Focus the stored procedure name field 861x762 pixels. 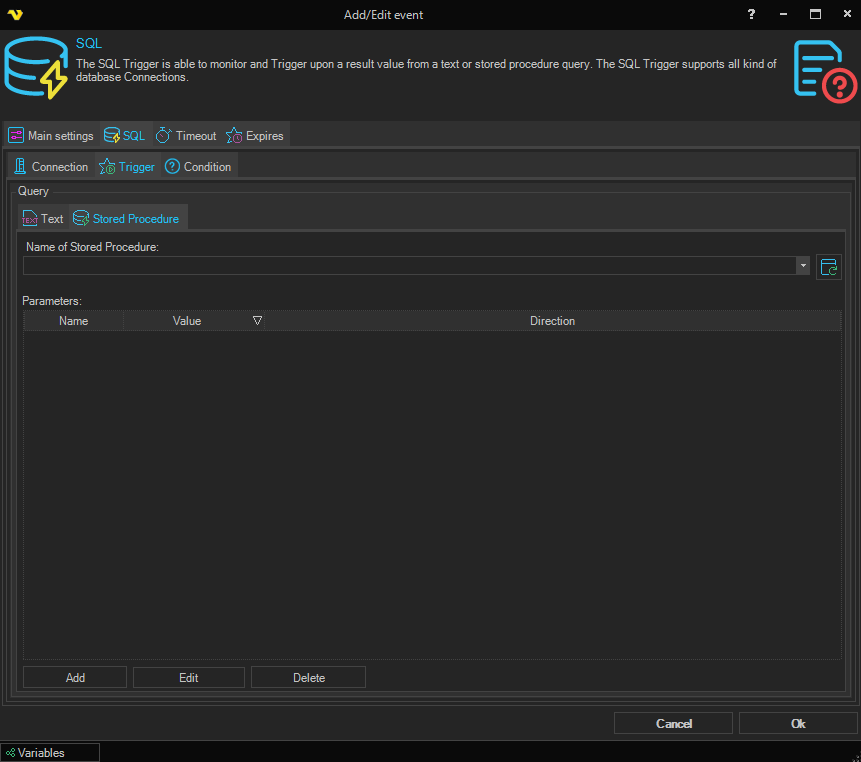408,266
